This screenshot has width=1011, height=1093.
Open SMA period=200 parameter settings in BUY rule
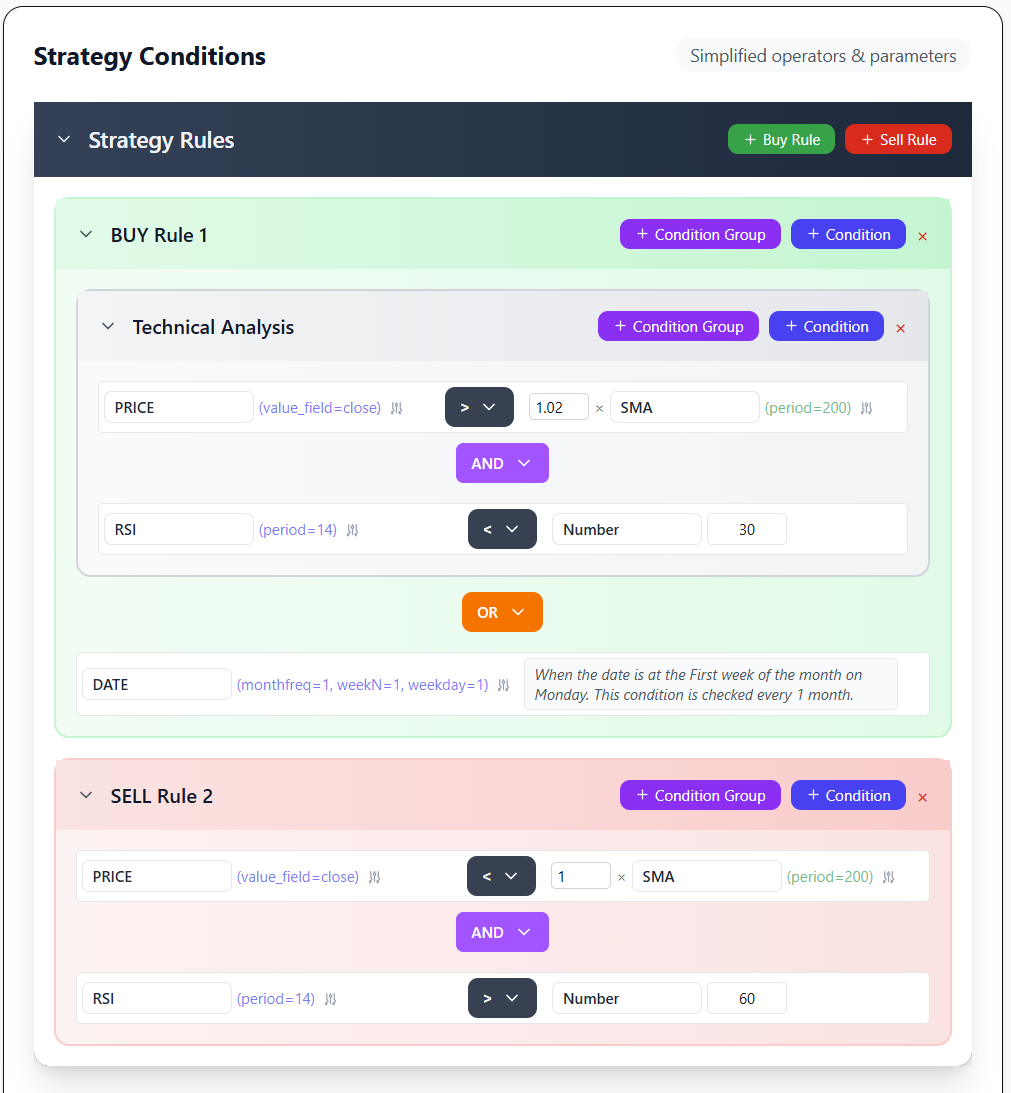point(866,407)
